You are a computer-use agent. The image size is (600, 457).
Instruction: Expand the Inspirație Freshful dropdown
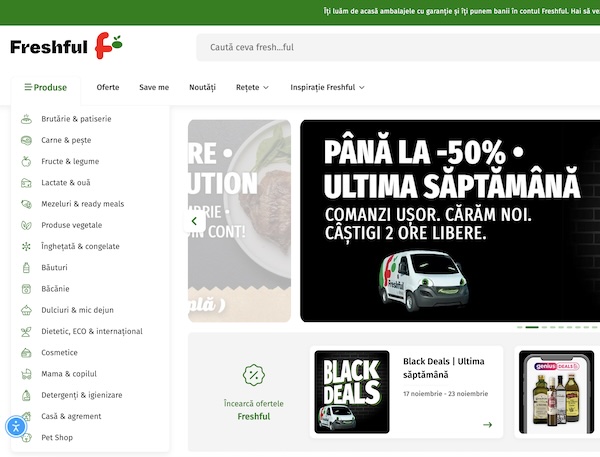[x=327, y=87]
